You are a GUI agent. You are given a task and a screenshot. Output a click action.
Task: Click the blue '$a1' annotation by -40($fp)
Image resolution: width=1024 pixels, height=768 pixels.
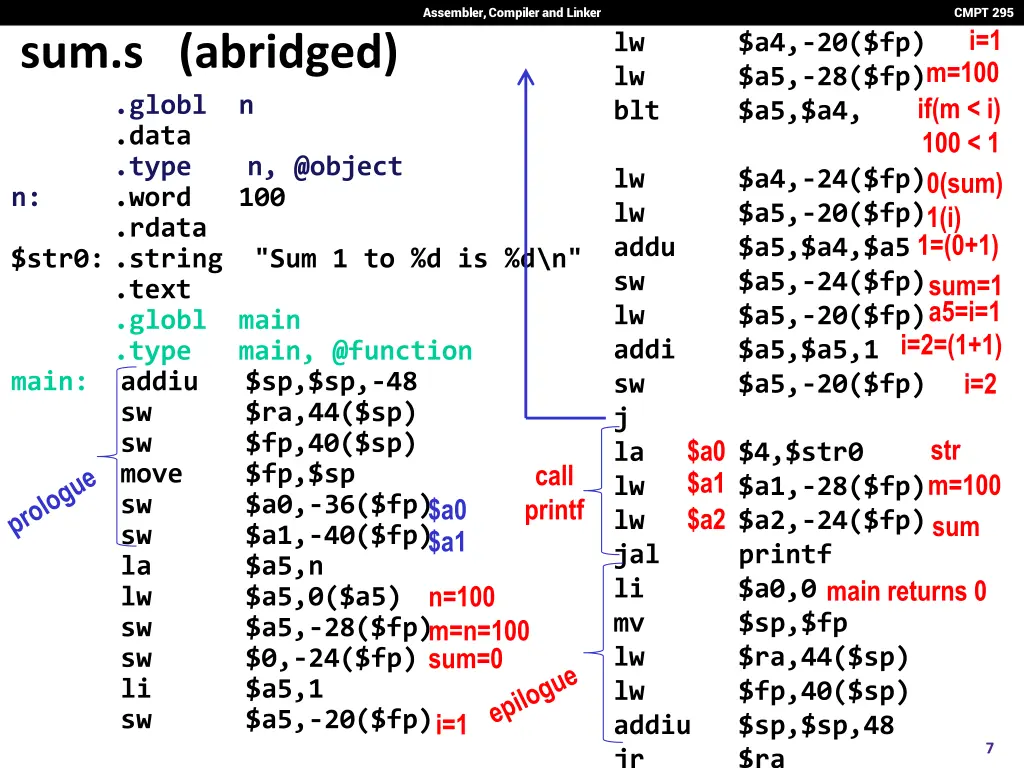tap(447, 542)
